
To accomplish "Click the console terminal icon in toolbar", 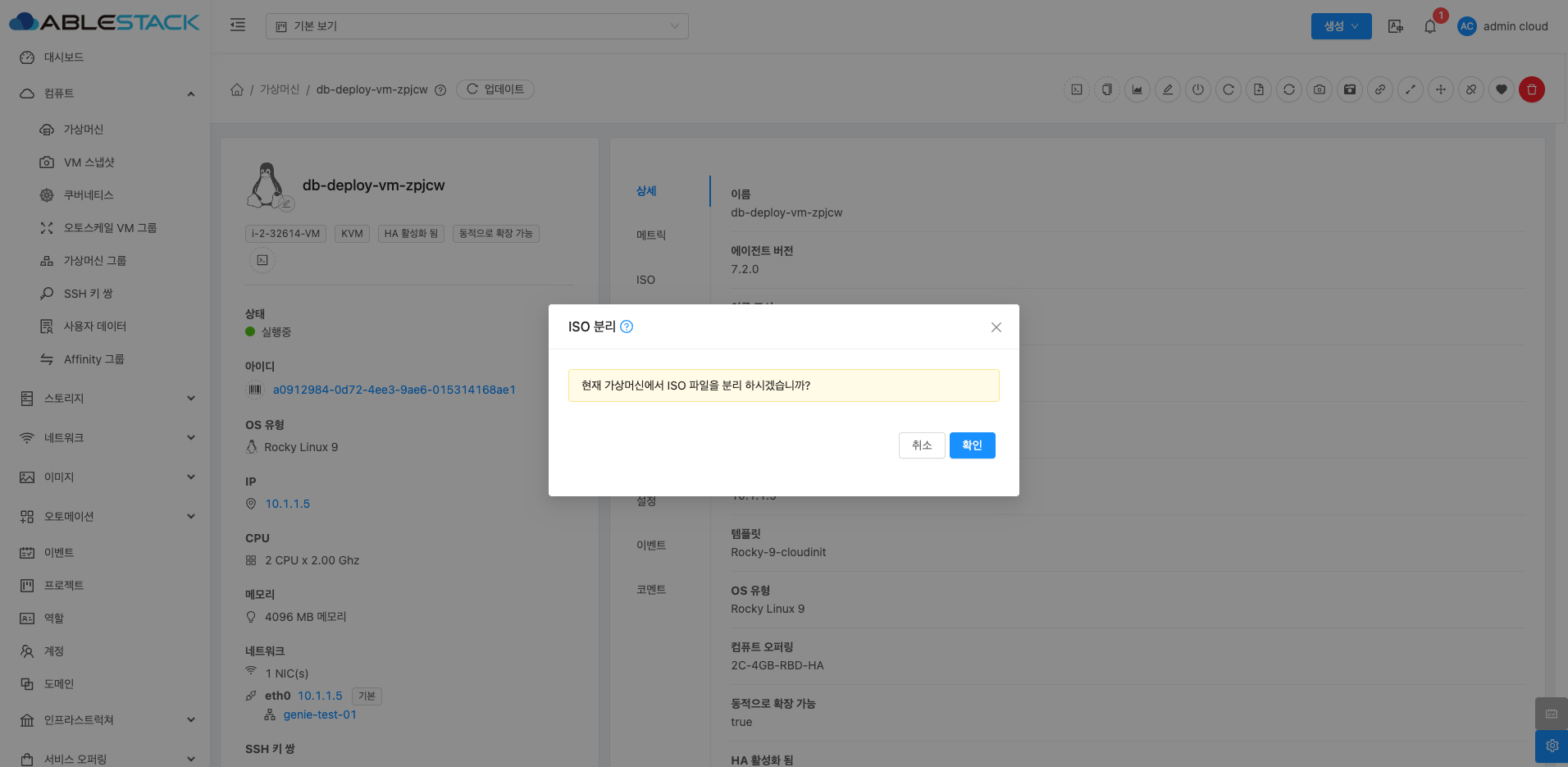I will pyautogui.click(x=1077, y=89).
